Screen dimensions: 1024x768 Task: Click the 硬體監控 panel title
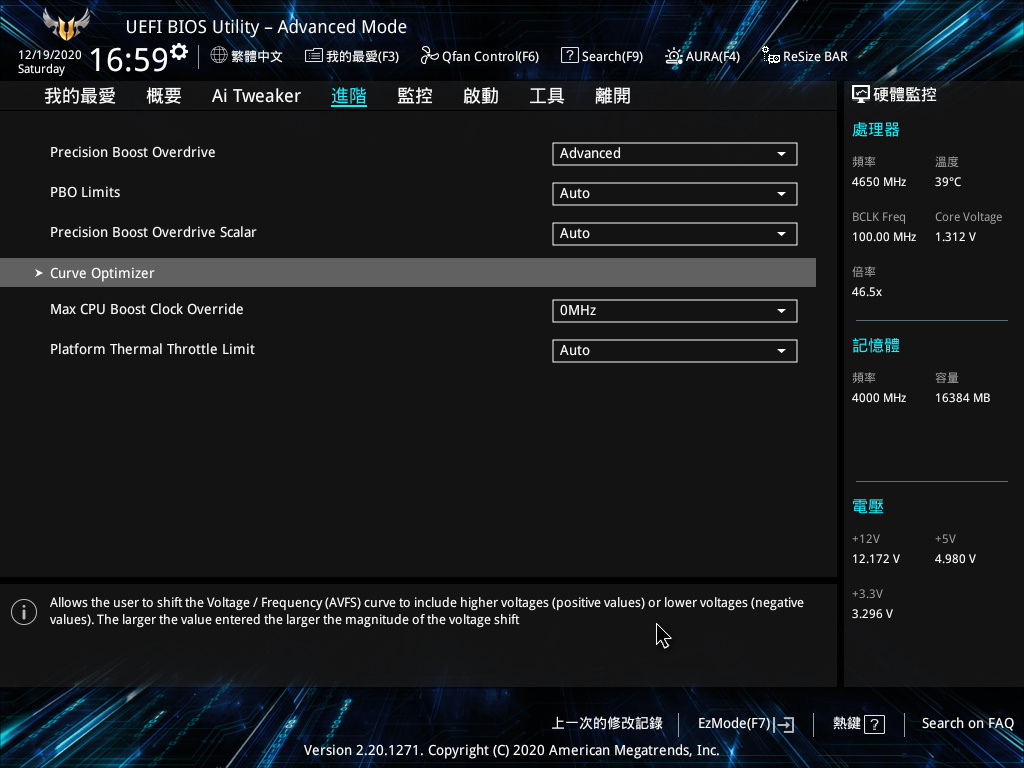(x=904, y=95)
